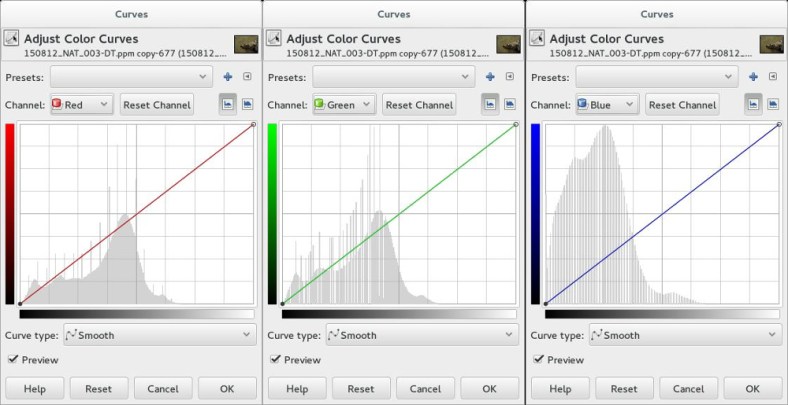Select linear histogram icon in the Blue channel dialog
Screen dimensions: 788x405
tap(752, 104)
